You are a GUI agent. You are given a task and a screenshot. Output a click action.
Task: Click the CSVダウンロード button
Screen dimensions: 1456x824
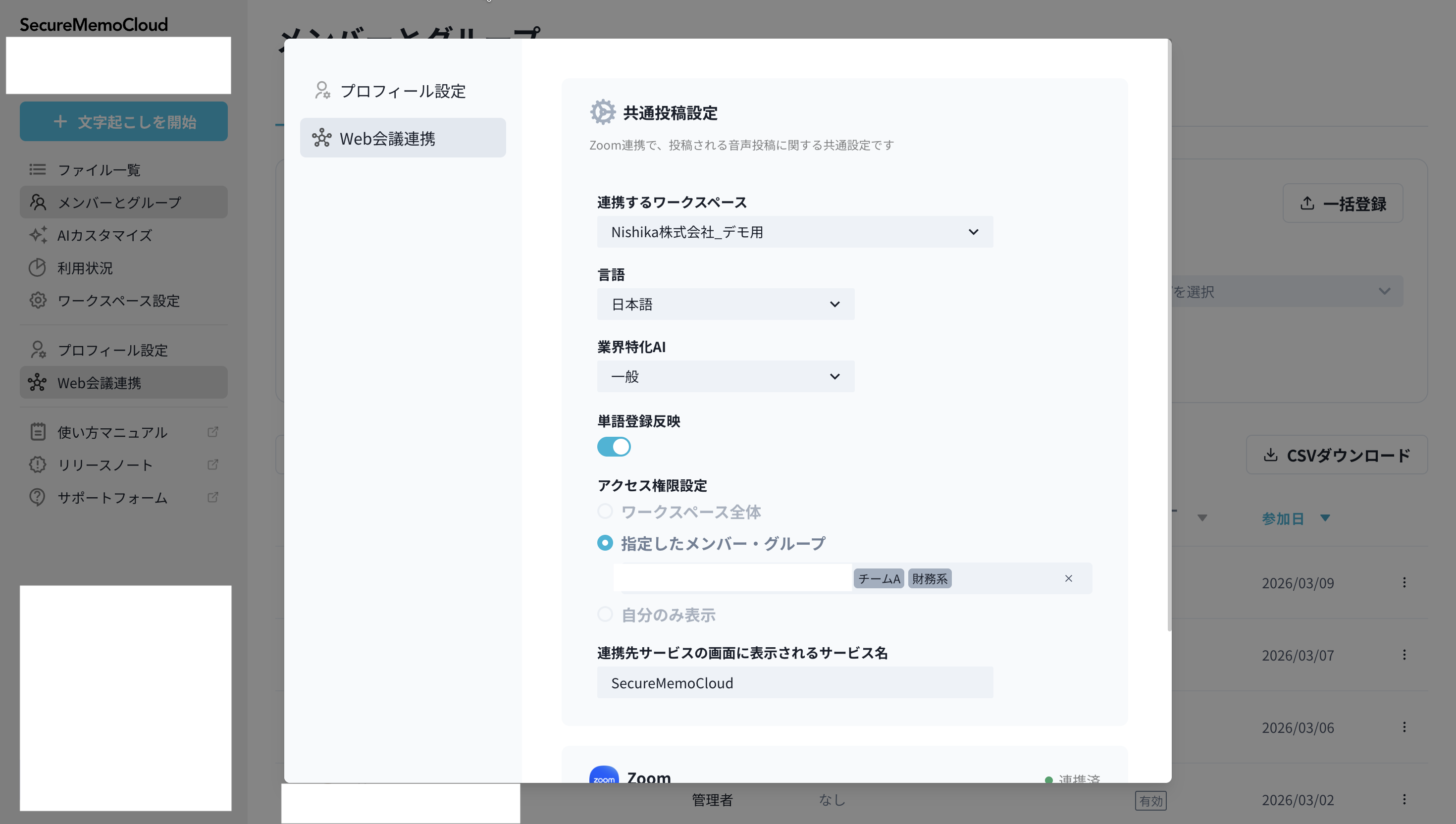point(1336,455)
